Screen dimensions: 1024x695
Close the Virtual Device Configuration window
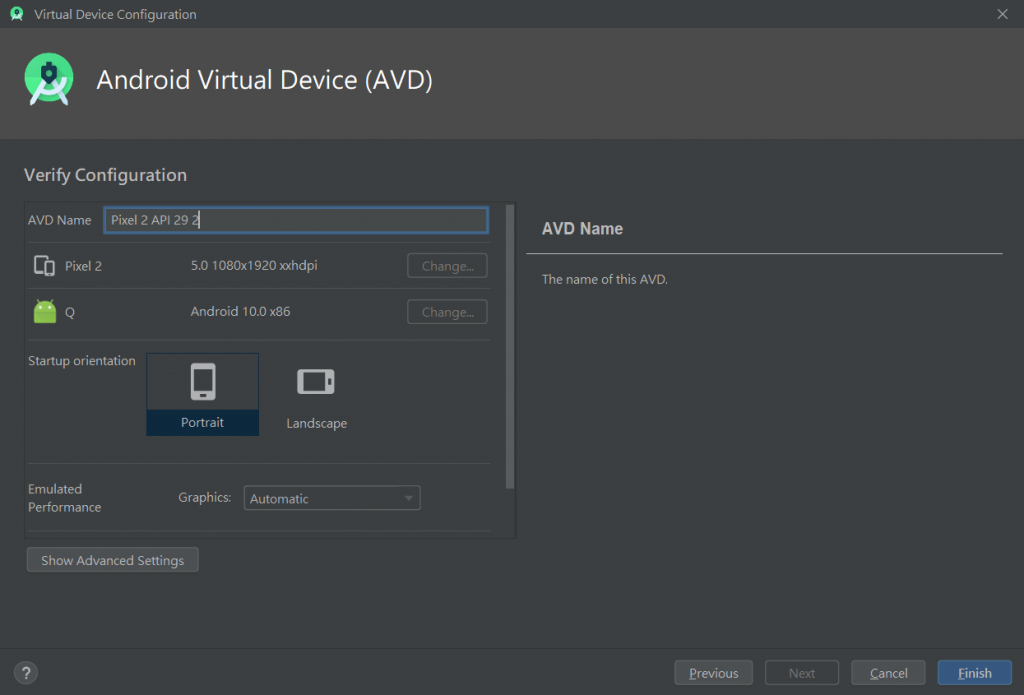coord(1002,14)
